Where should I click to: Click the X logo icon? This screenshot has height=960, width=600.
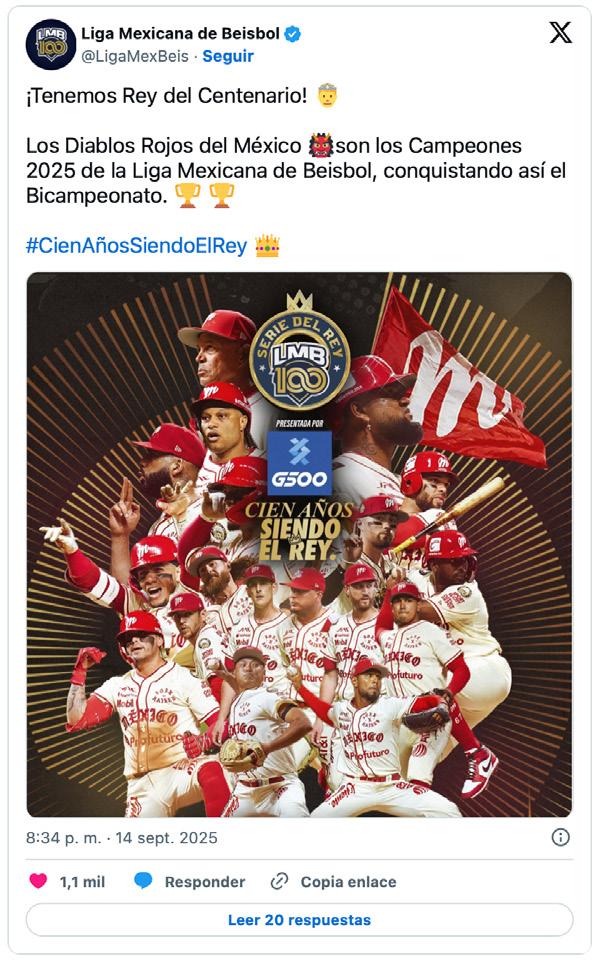pyautogui.click(x=560, y=32)
